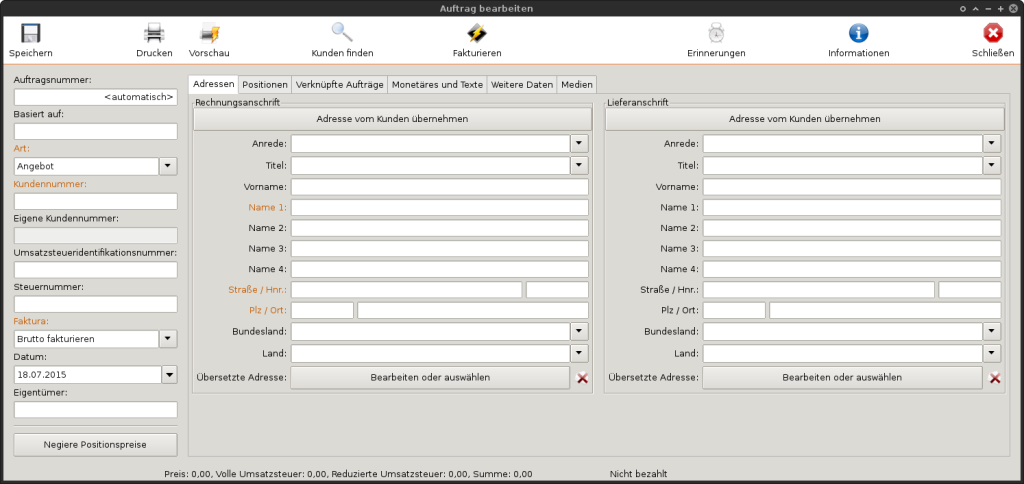Open the Monetäres und Texte tab
Image resolution: width=1024 pixels, height=484 pixels.
[437, 85]
